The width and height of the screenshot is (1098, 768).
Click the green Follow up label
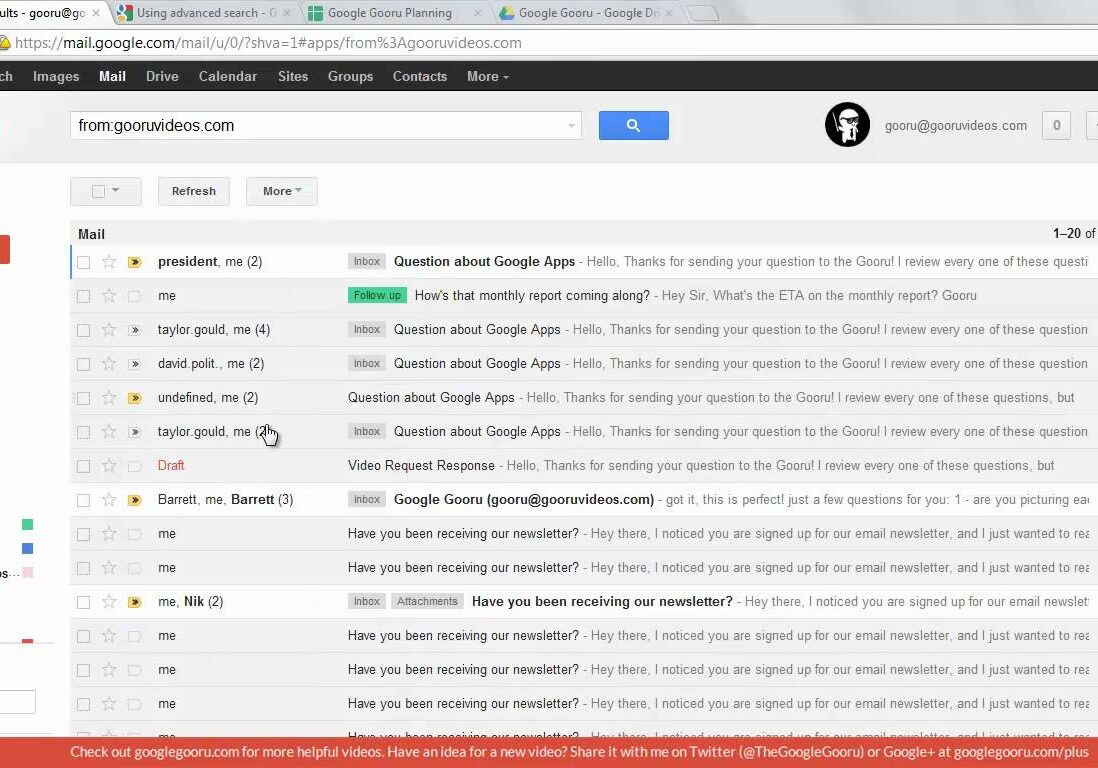tap(377, 295)
